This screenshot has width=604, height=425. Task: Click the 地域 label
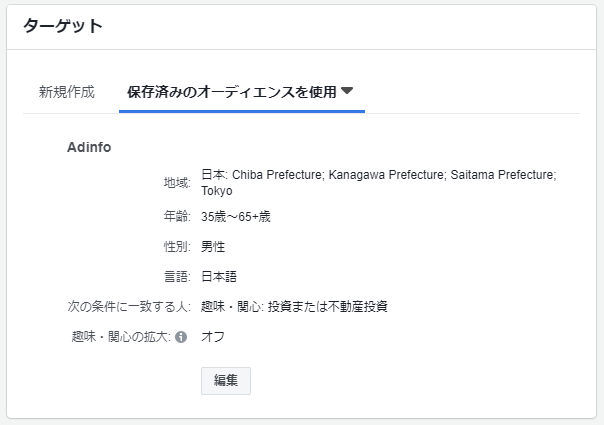point(177,183)
